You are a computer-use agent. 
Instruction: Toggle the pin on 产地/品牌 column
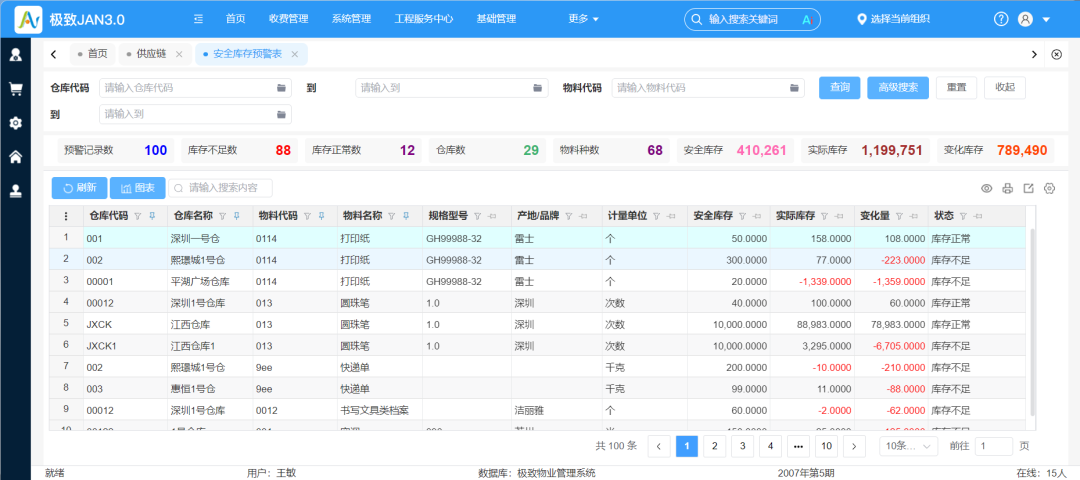click(x=583, y=216)
